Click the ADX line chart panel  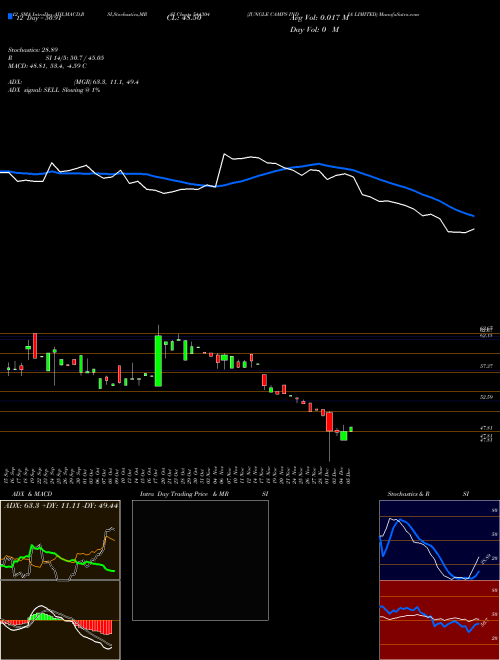click(x=60, y=540)
